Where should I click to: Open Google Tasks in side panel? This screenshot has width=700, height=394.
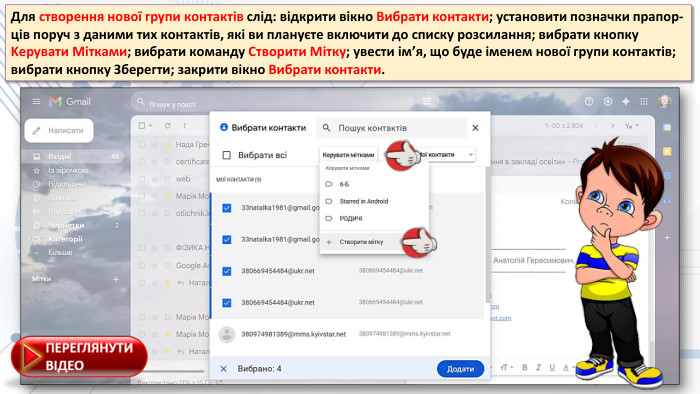click(667, 175)
